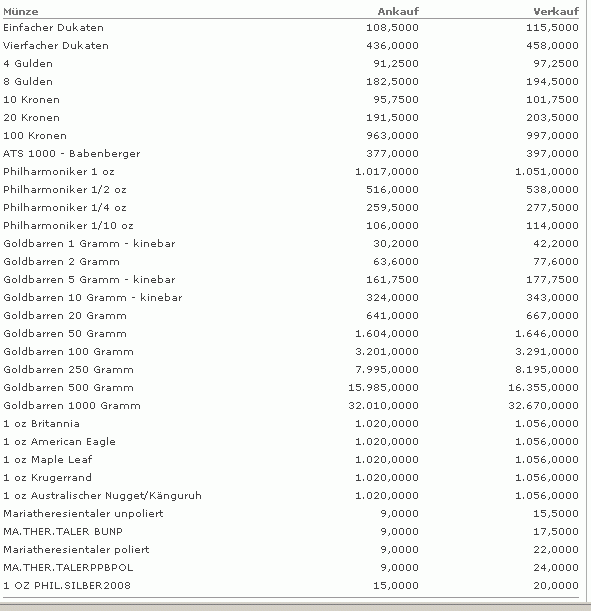Select Goldbarren 1000 Gramm row

tap(291, 406)
